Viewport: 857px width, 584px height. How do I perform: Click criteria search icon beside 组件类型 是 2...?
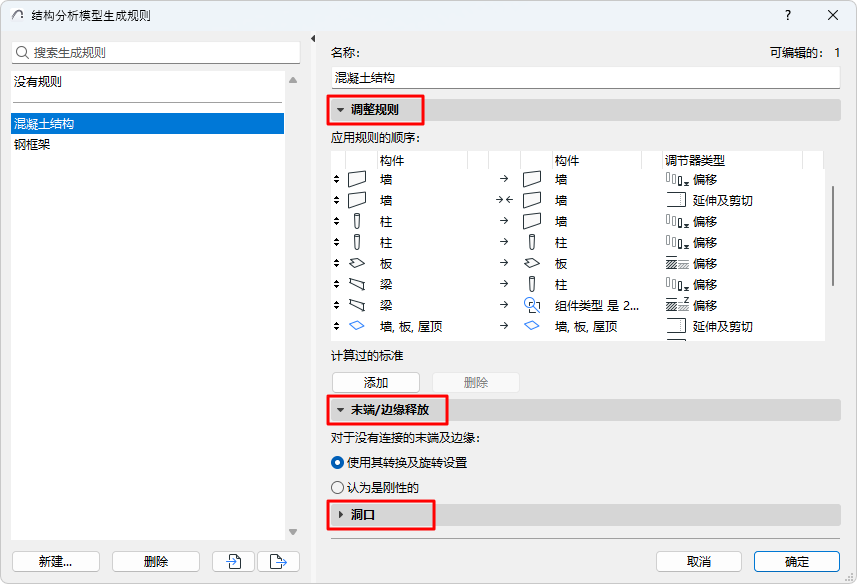point(532,305)
